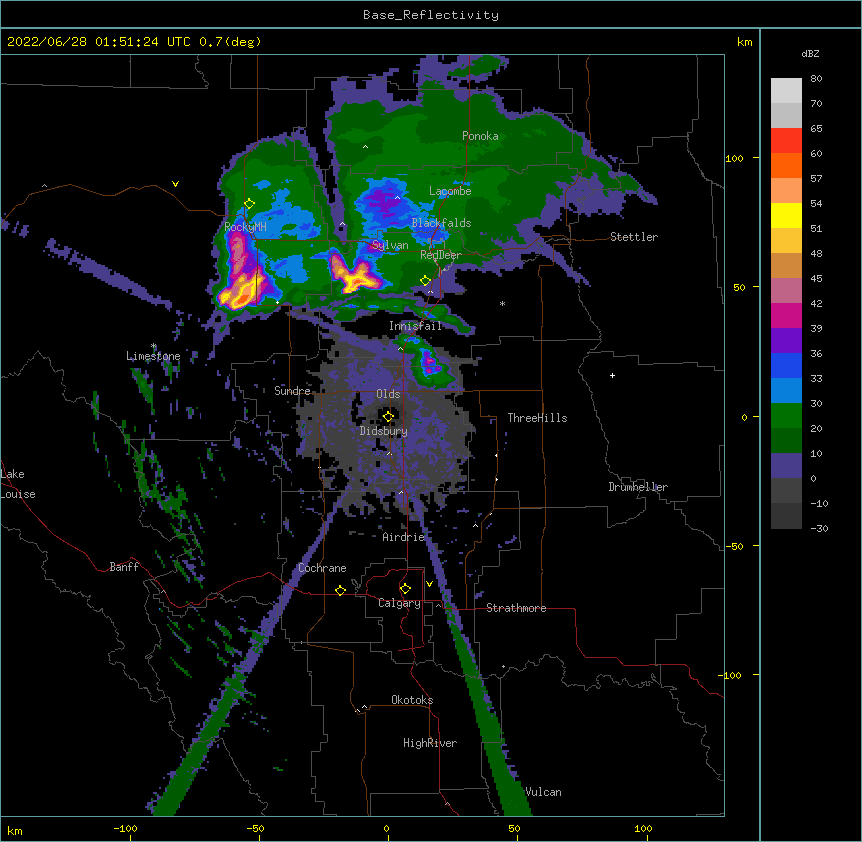The height and width of the screenshot is (842, 862).
Task: Click the purple 36-39 dBZ legend swatch
Action: coord(786,341)
